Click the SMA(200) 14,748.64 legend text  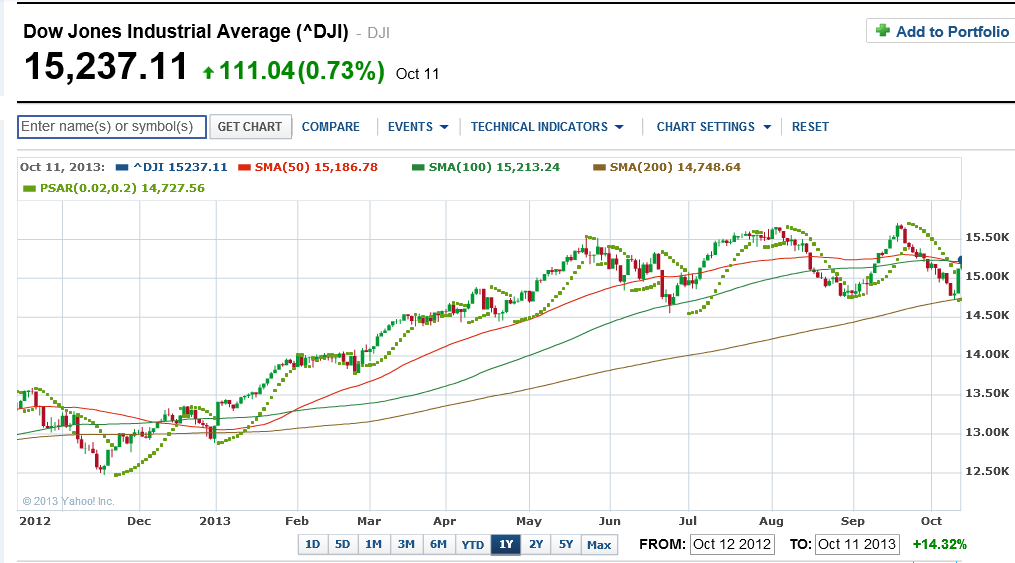tap(675, 167)
